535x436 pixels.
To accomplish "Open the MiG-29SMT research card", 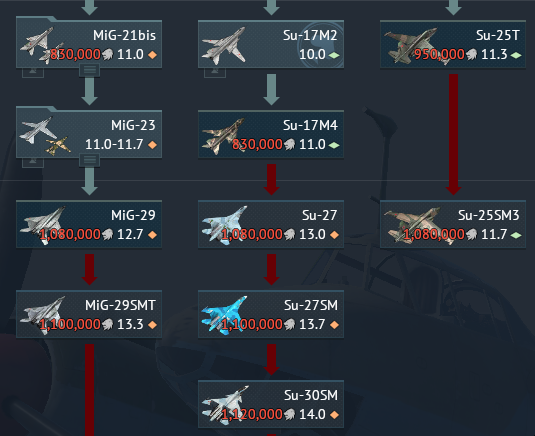I will 89,314.
